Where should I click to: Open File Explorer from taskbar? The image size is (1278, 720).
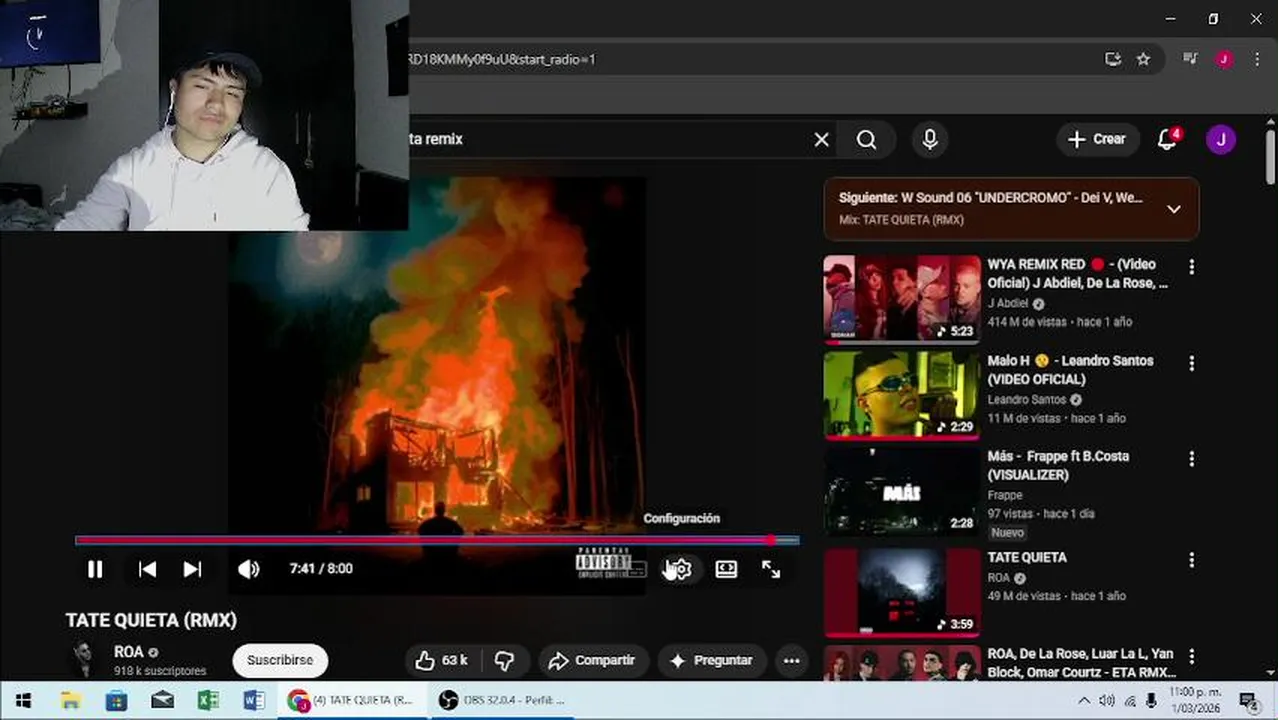(70, 700)
